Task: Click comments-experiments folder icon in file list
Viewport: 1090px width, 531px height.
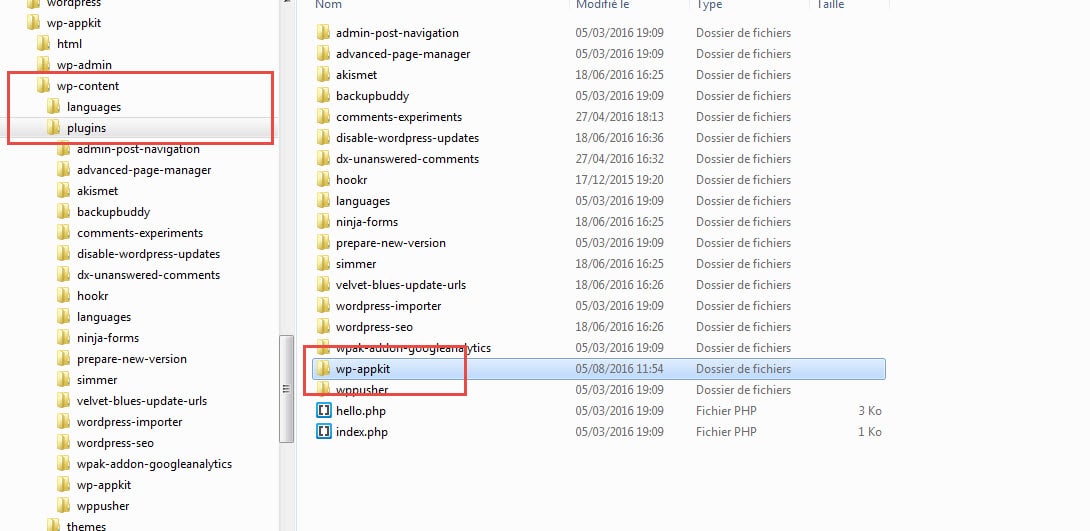Action: 323,117
